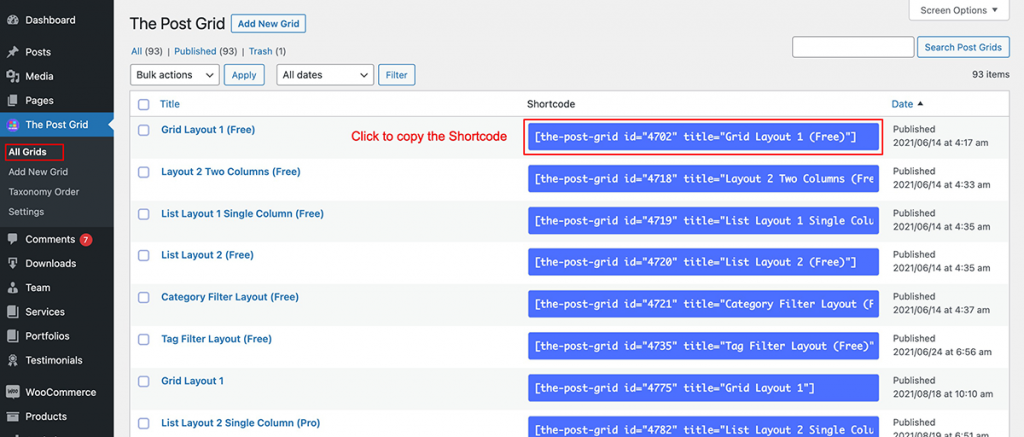This screenshot has width=1024, height=437.
Task: Click the Pages icon in sidebar
Action: tap(12, 101)
